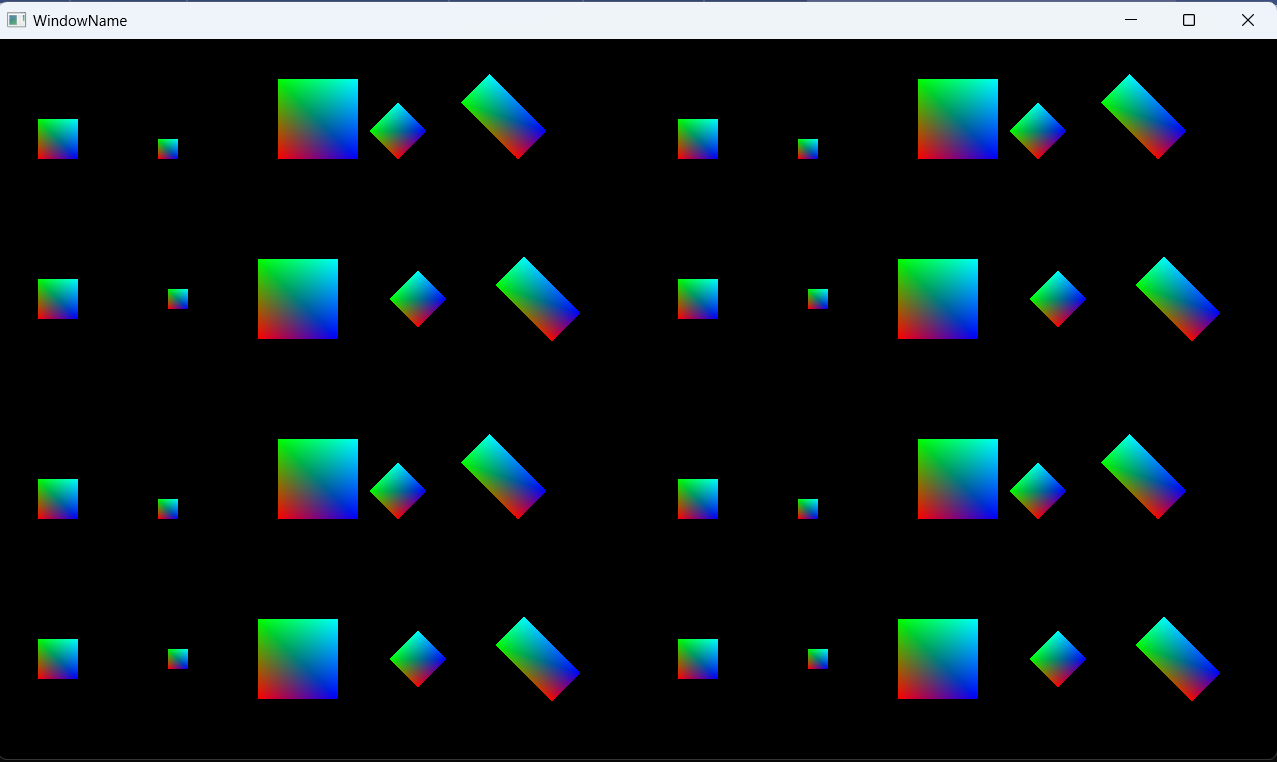1277x762 pixels.
Task: Click large gradient square in top row, left half
Action: (318, 119)
